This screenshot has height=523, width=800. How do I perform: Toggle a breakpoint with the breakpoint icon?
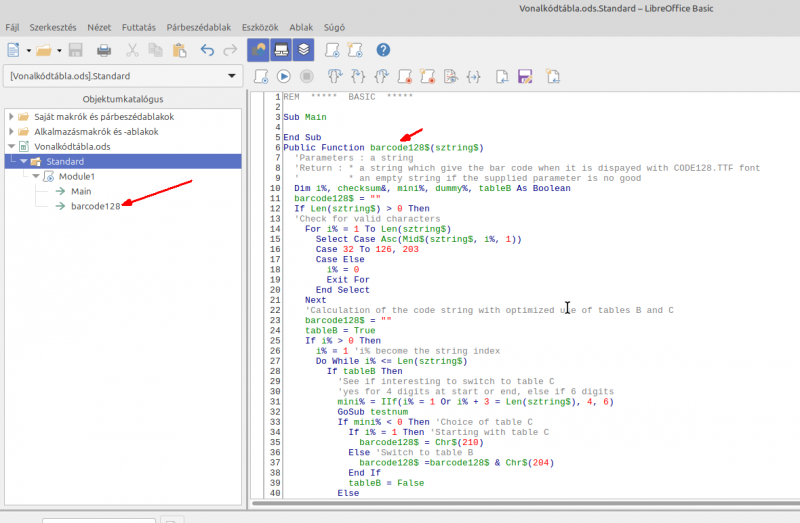405,77
